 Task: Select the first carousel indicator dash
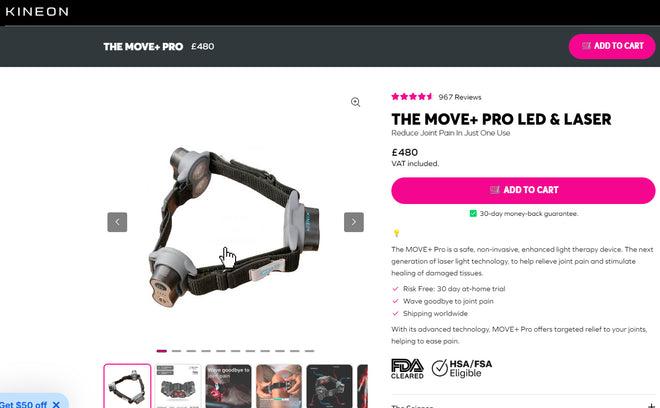tap(162, 351)
